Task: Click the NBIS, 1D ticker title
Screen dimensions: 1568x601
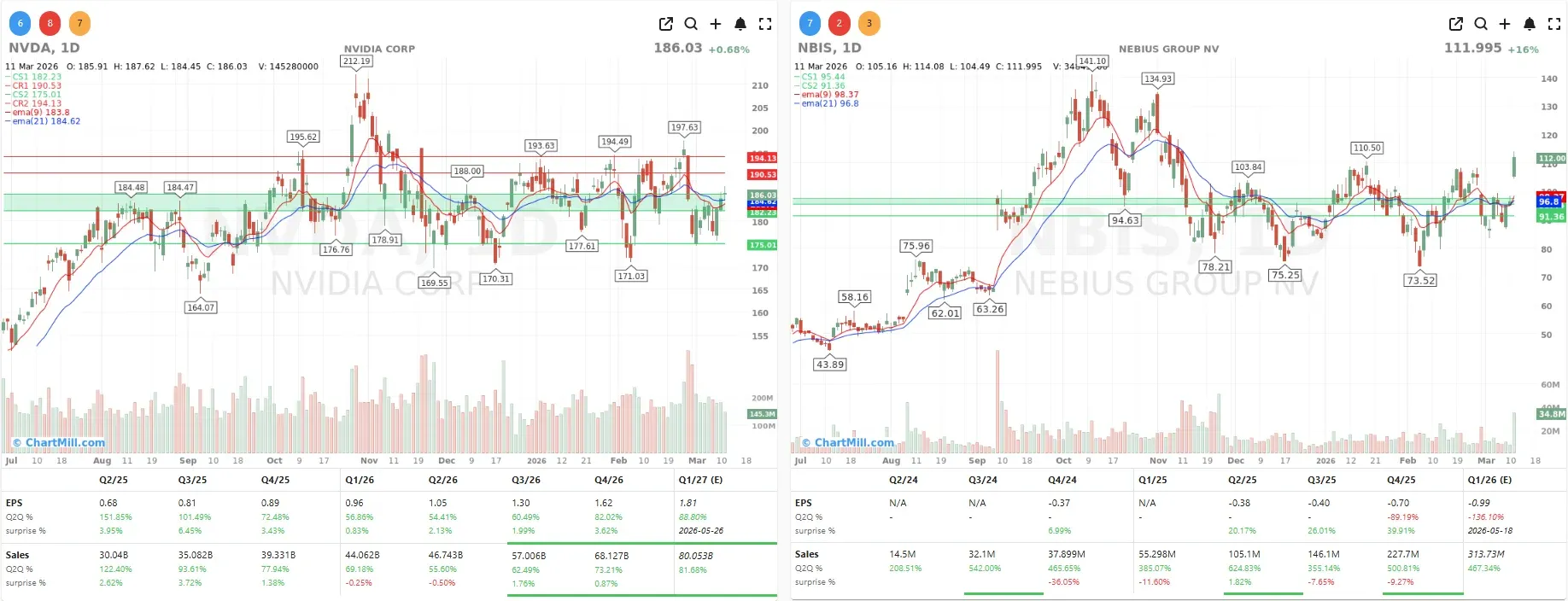Action: coord(829,48)
